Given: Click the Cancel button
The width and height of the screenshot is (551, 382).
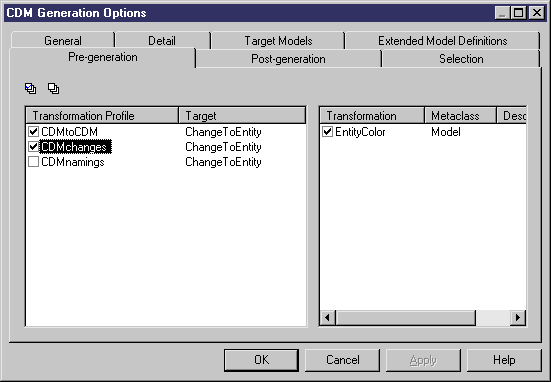Looking at the screenshot, I should [x=343, y=360].
